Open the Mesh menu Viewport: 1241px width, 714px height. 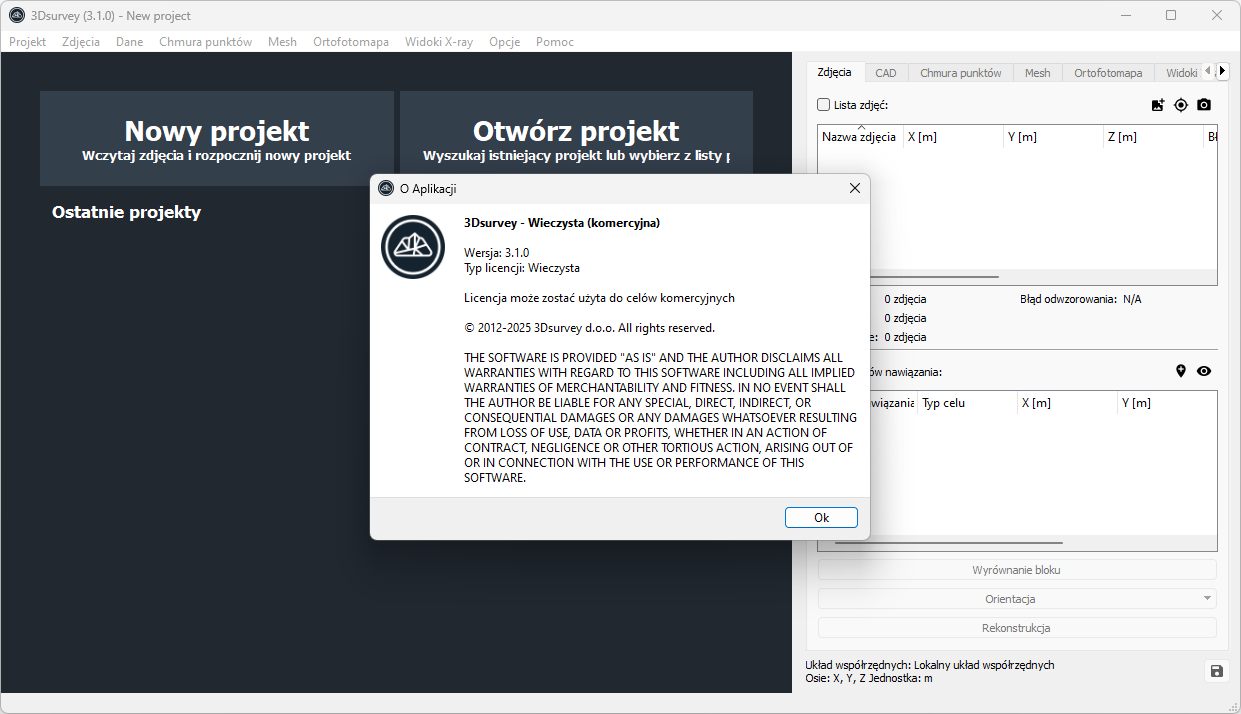pos(282,42)
